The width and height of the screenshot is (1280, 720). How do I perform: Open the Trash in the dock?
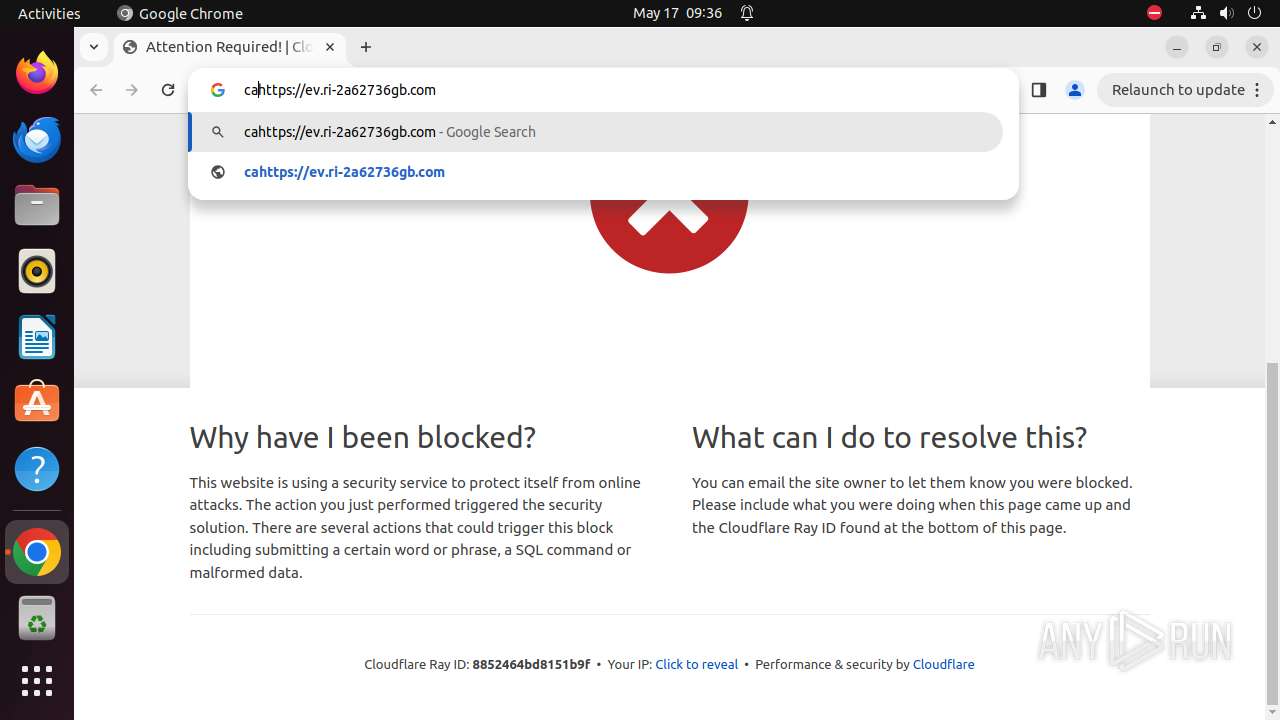point(37,618)
